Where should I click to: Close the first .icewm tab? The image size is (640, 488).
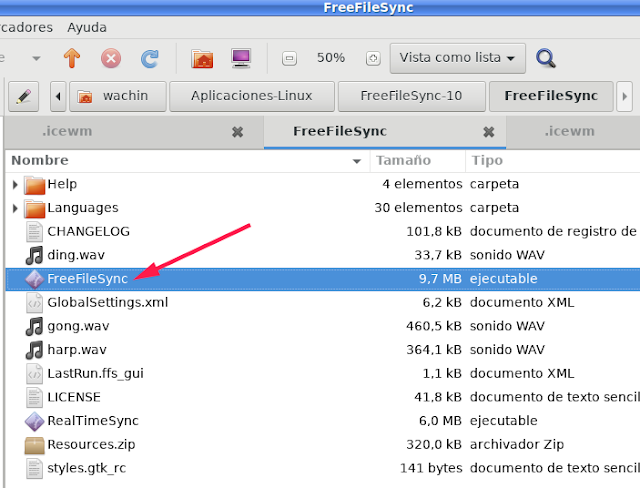(x=238, y=132)
